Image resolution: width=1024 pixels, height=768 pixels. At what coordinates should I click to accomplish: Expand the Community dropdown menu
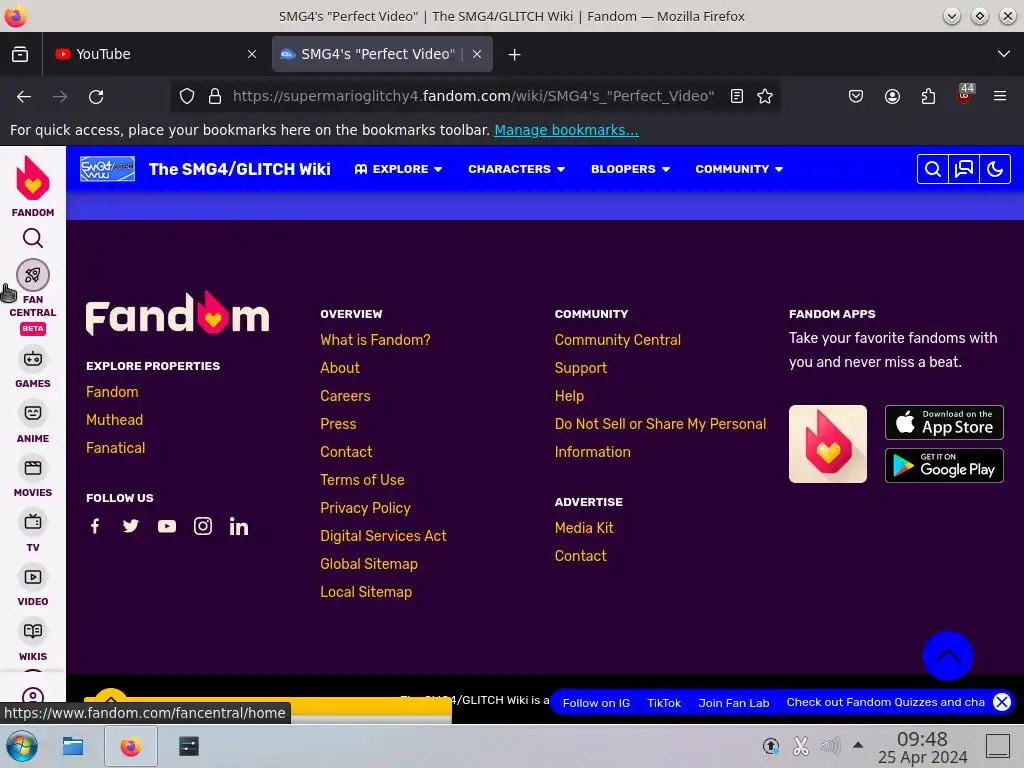click(739, 169)
